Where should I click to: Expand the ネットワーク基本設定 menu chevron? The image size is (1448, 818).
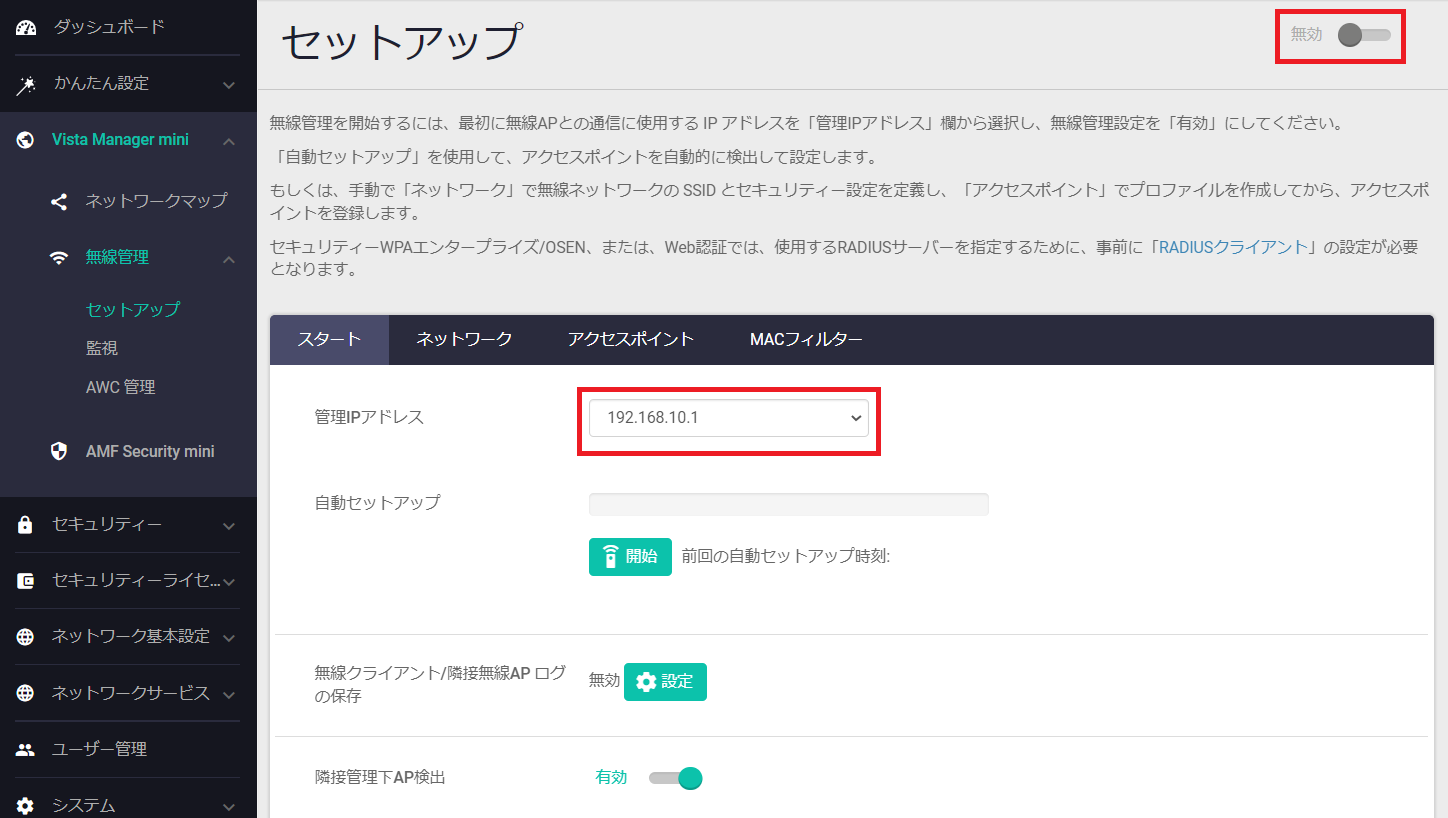[x=229, y=638]
